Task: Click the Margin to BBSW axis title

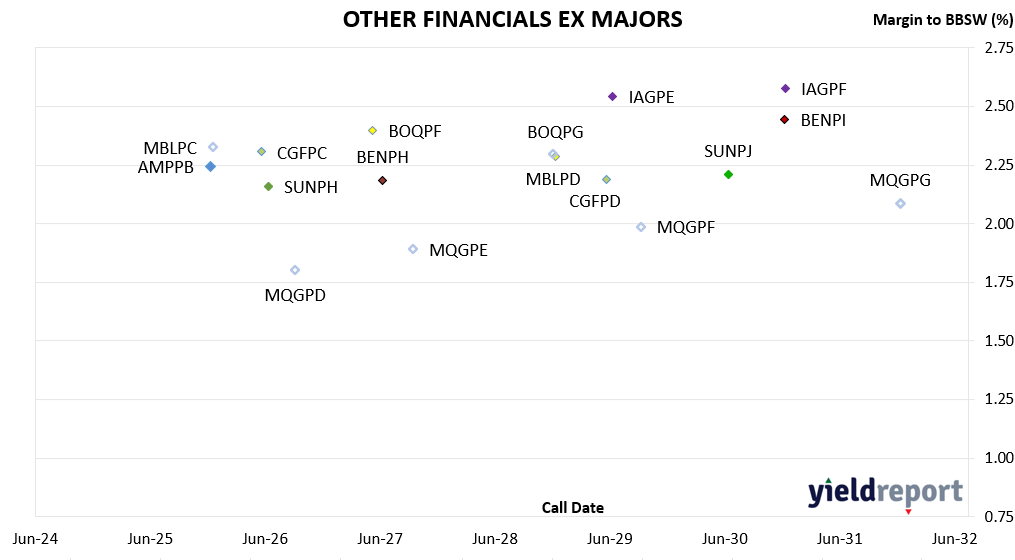Action: click(943, 20)
